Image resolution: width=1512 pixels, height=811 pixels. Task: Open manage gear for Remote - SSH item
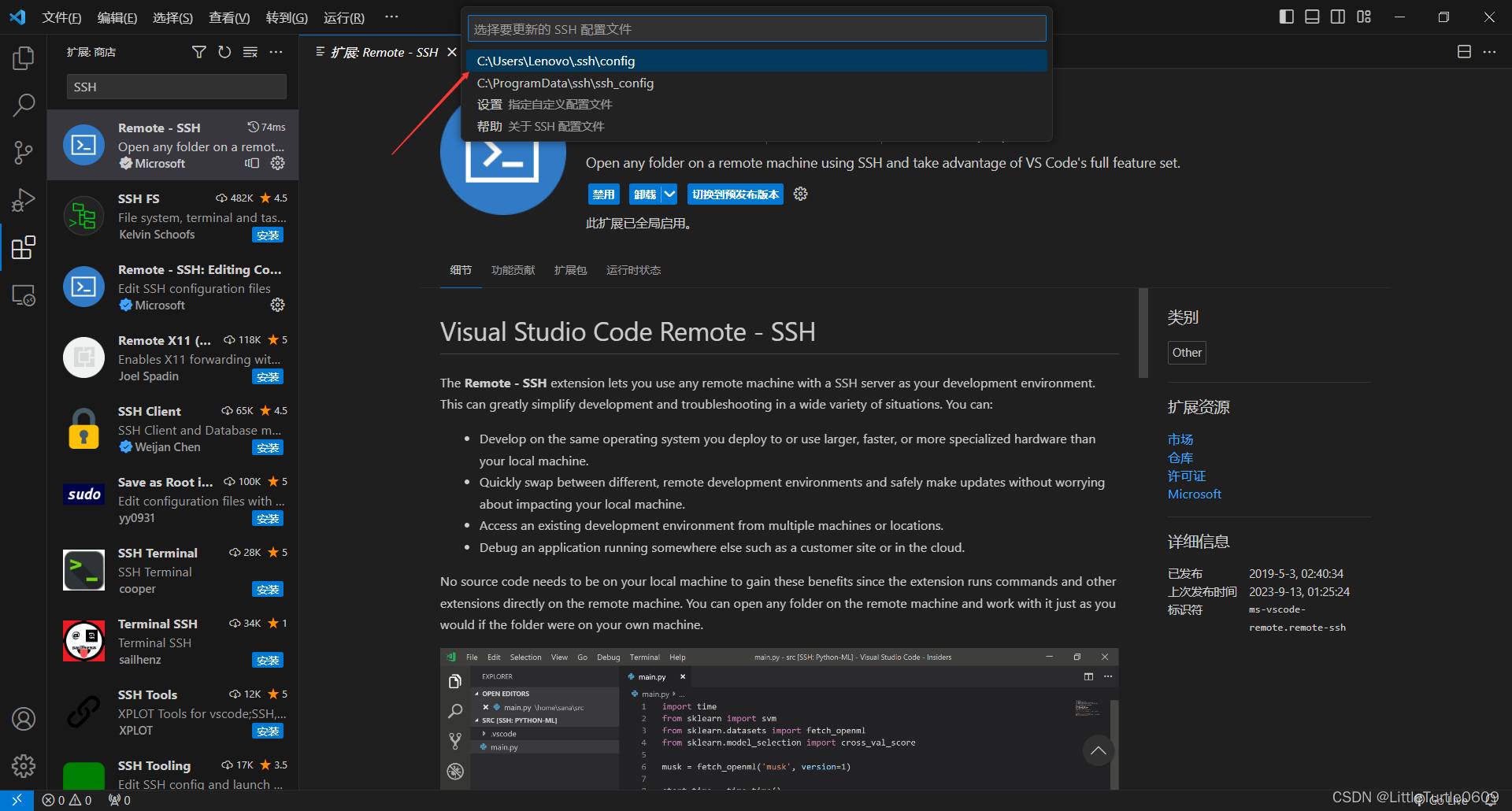click(x=278, y=163)
